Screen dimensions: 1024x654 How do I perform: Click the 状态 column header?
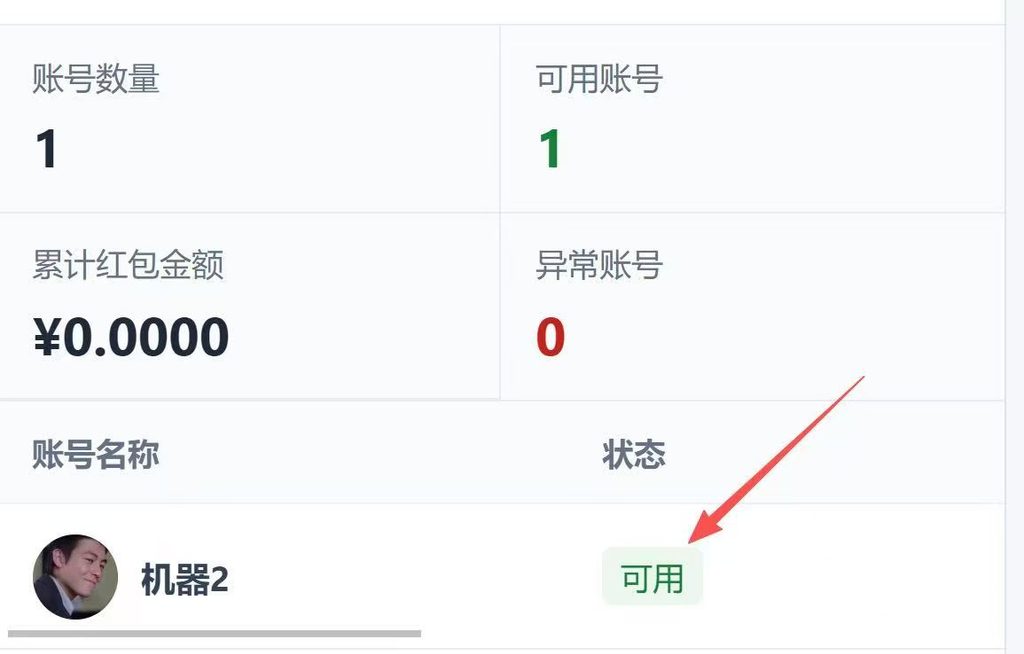tap(633, 454)
